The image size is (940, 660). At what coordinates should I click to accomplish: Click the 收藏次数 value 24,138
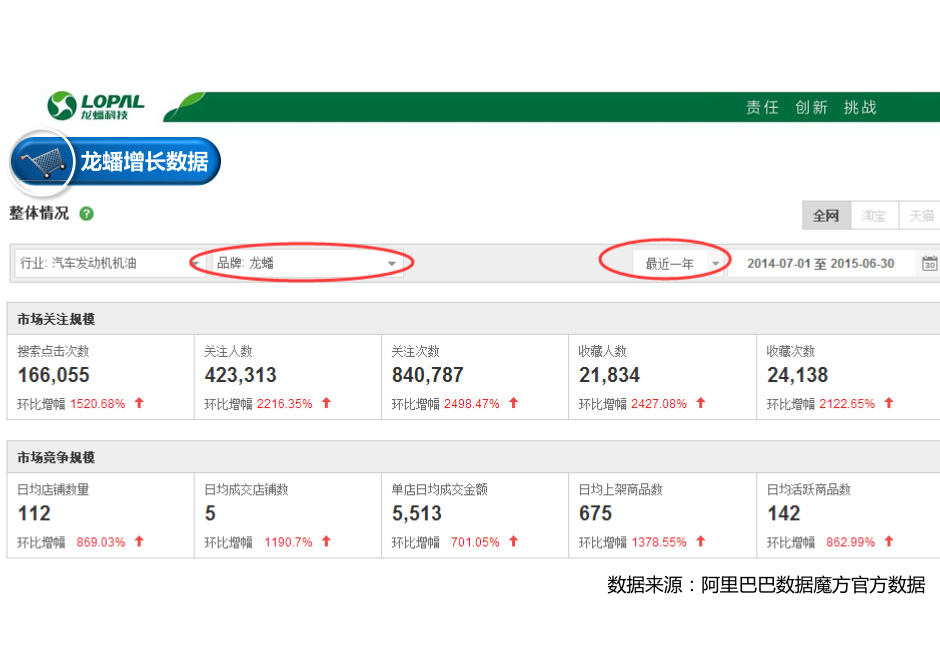coord(797,375)
